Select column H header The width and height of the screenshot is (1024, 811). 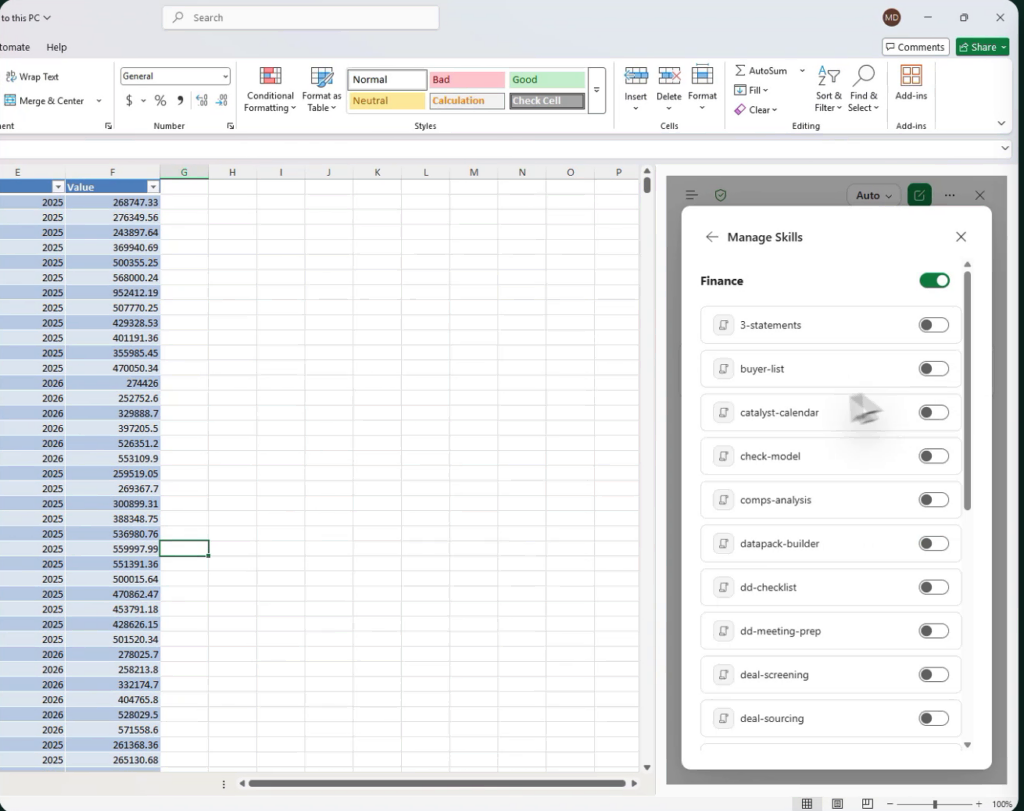pyautogui.click(x=232, y=172)
